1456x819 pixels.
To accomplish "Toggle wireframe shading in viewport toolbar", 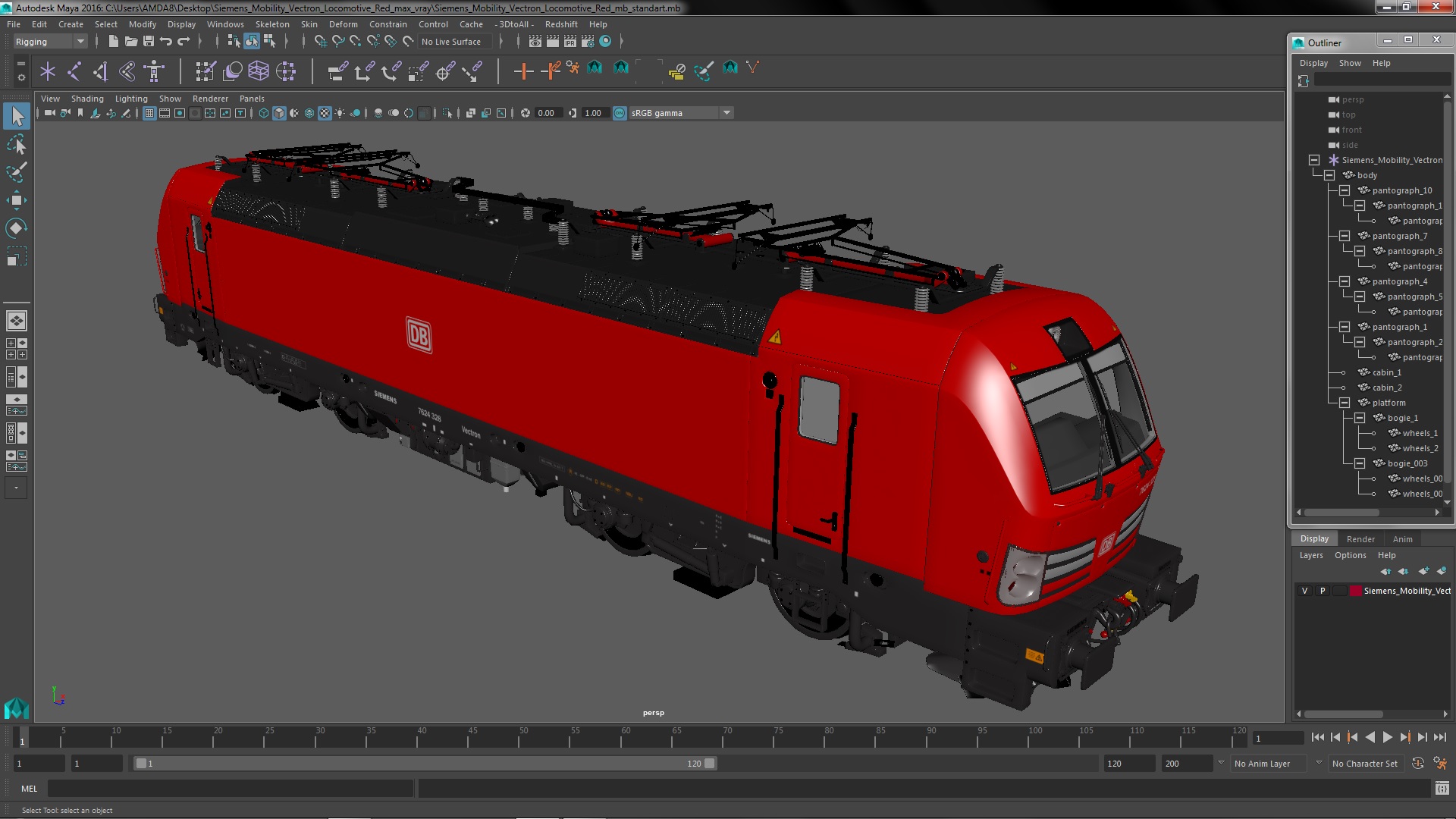I will pos(263,113).
